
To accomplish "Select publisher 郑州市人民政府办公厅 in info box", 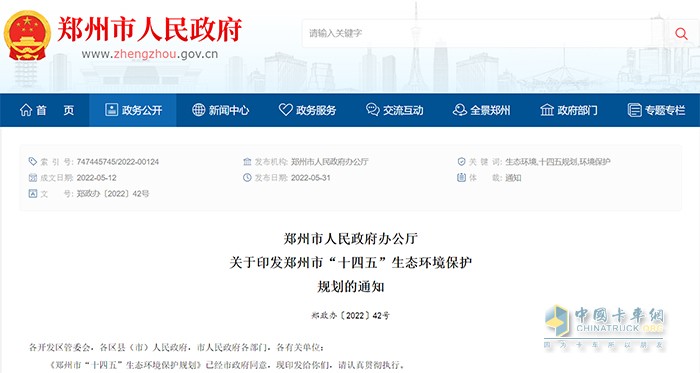I will [x=330, y=162].
